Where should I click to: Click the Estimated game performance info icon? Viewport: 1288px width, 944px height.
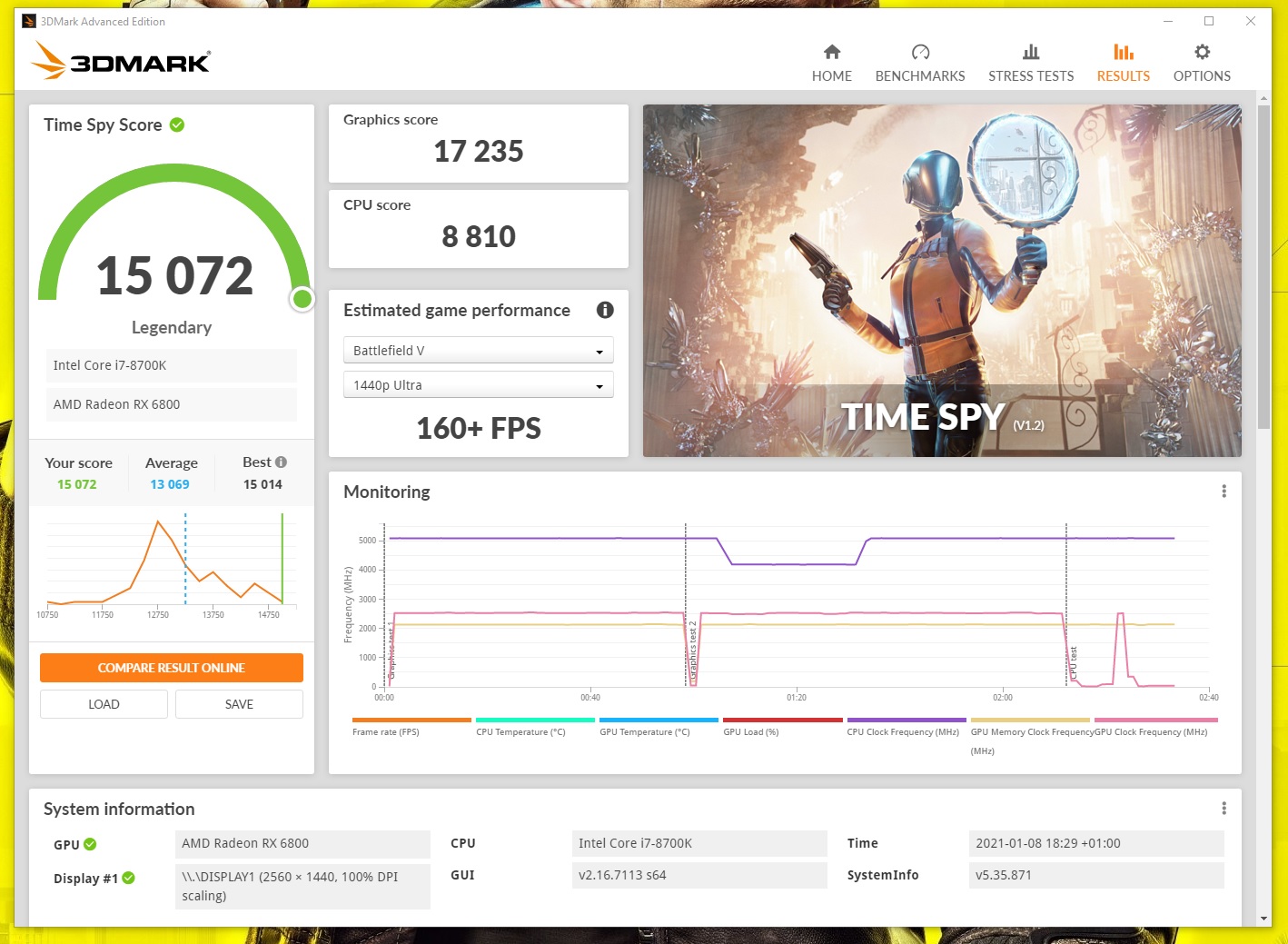click(605, 310)
